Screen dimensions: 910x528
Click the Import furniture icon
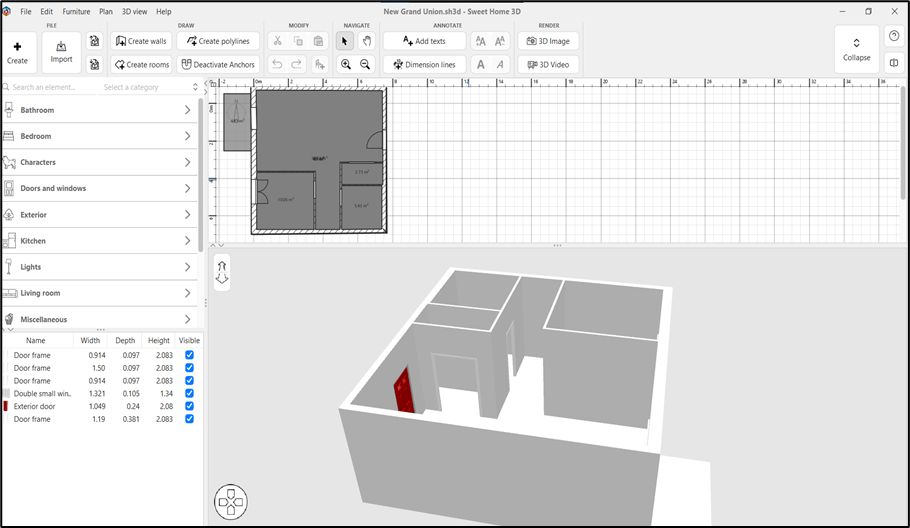[x=61, y=52]
